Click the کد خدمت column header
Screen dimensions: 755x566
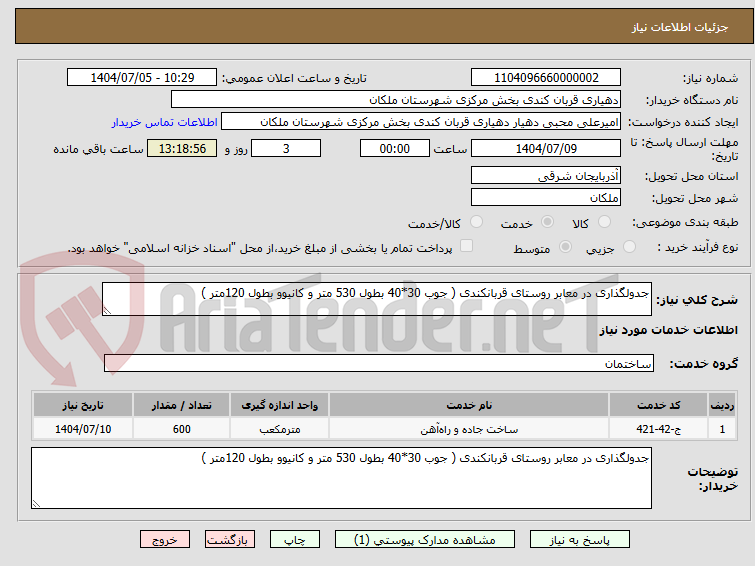658,405
